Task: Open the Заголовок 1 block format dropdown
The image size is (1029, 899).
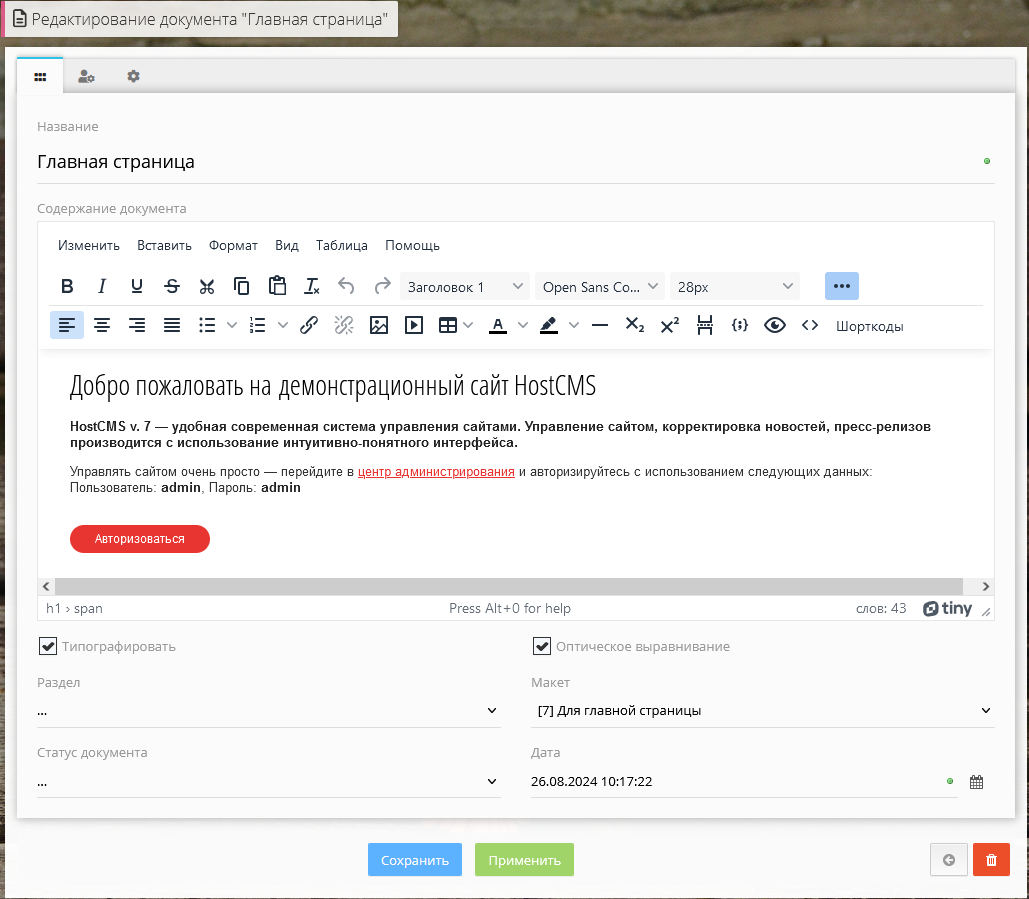Action: [464, 287]
